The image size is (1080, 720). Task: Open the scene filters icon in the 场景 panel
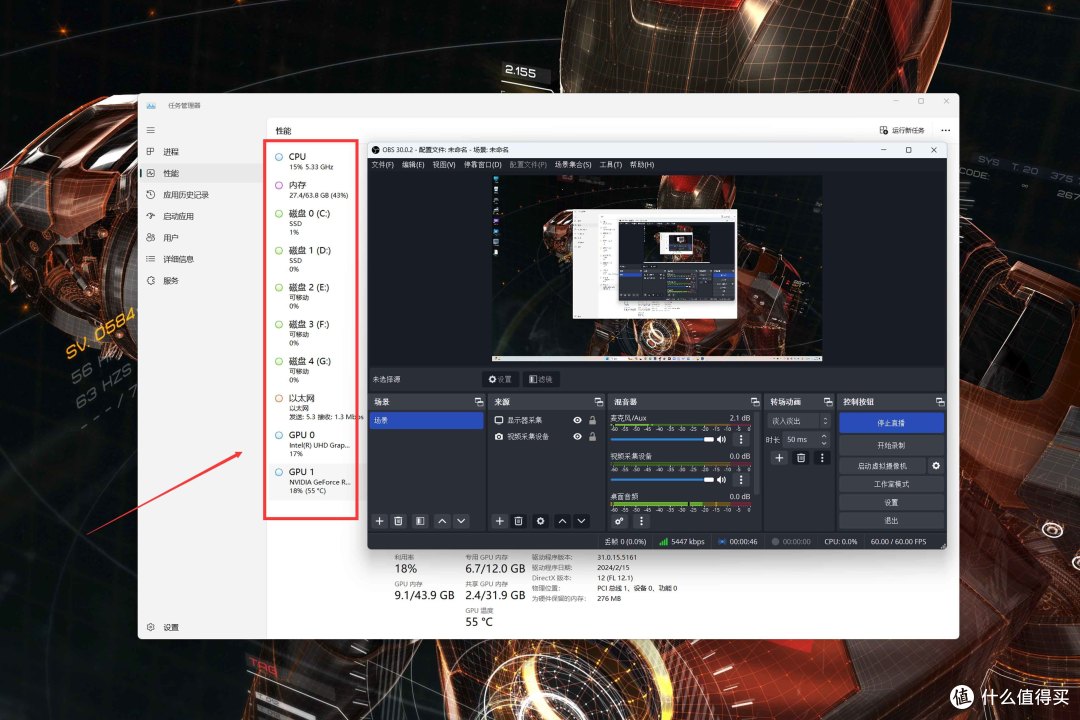pos(420,521)
